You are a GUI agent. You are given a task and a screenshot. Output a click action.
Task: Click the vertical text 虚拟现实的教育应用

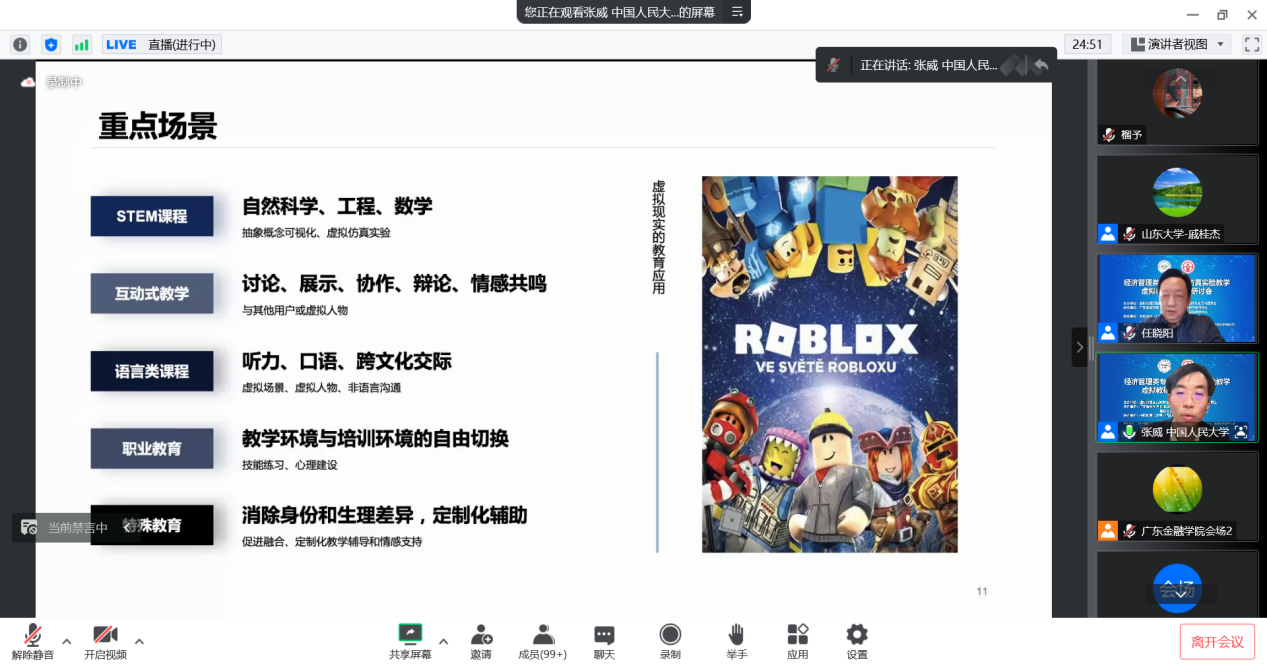point(658,237)
